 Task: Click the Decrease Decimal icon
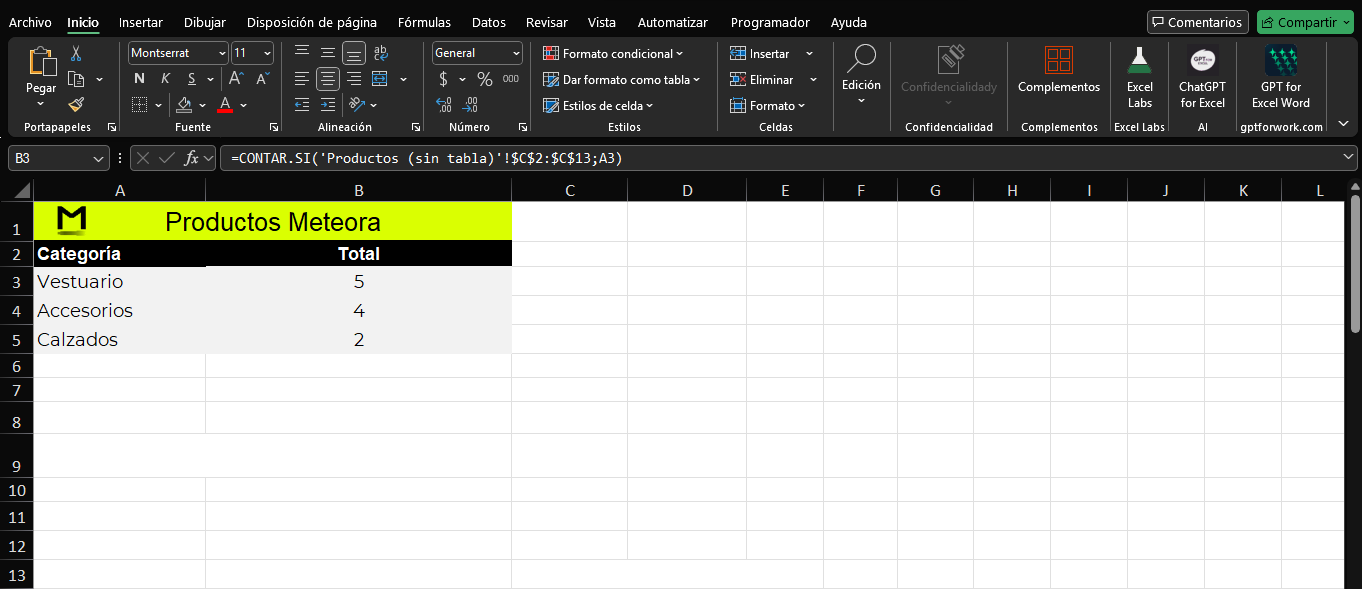[470, 104]
